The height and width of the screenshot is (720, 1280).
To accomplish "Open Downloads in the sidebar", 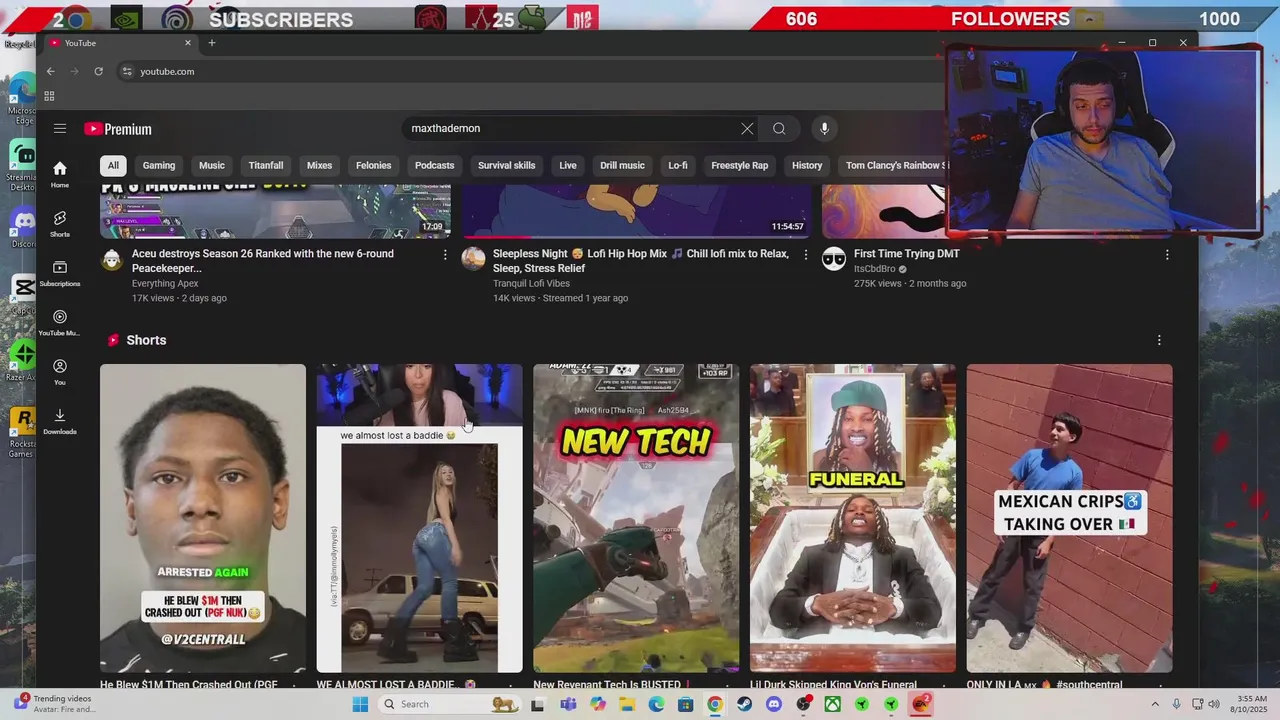I will (x=60, y=421).
